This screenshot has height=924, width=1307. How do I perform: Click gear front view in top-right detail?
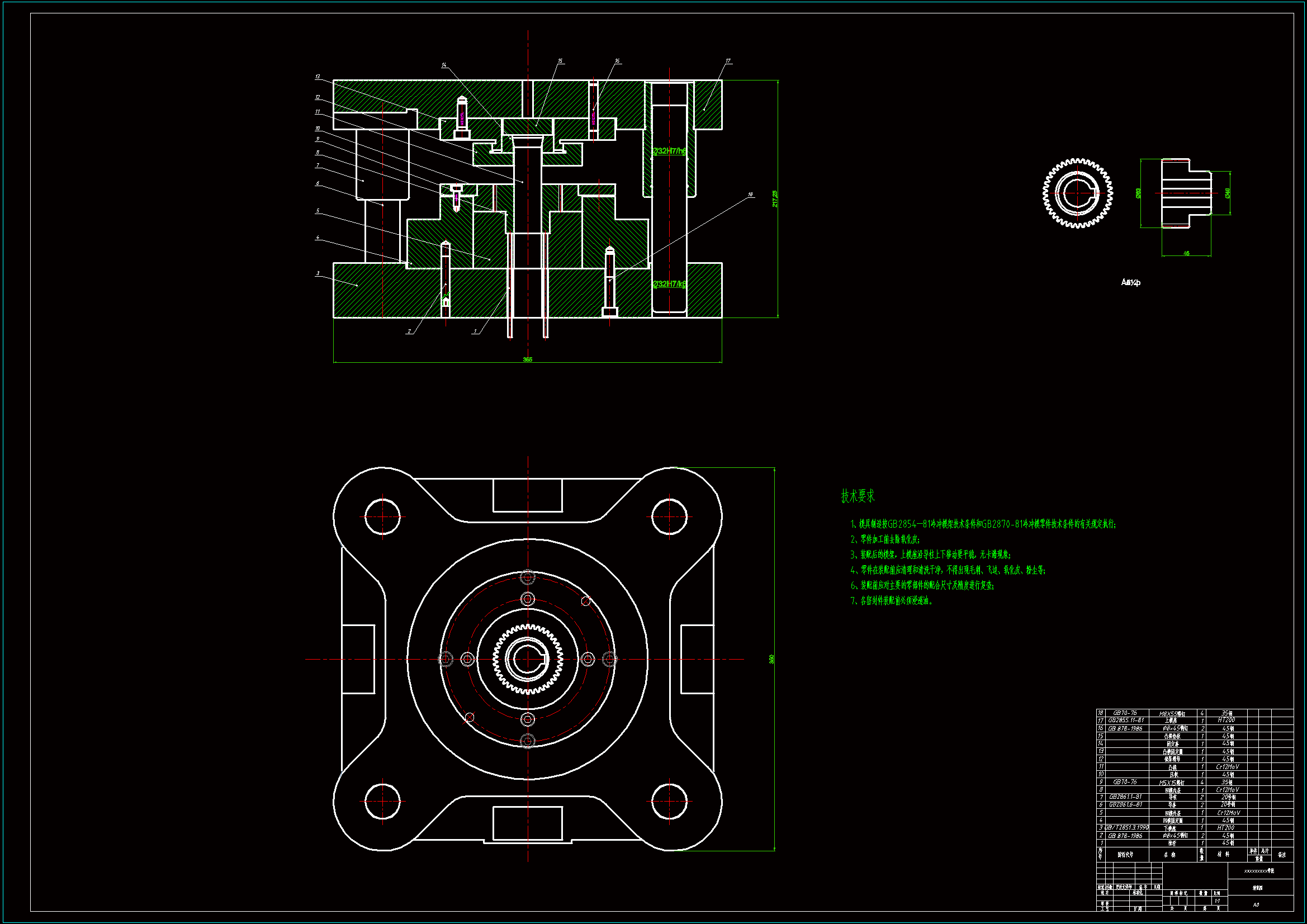(x=1077, y=193)
